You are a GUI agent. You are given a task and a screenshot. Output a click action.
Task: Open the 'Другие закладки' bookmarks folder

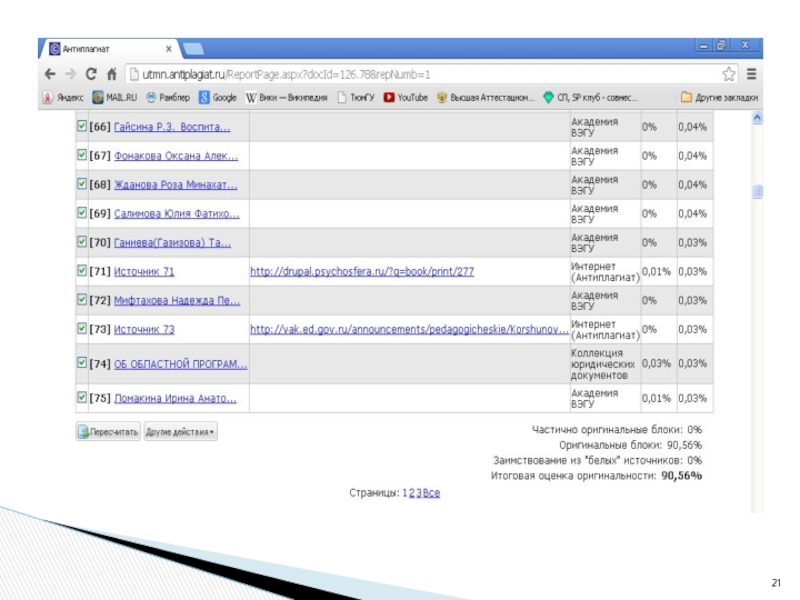click(x=718, y=97)
